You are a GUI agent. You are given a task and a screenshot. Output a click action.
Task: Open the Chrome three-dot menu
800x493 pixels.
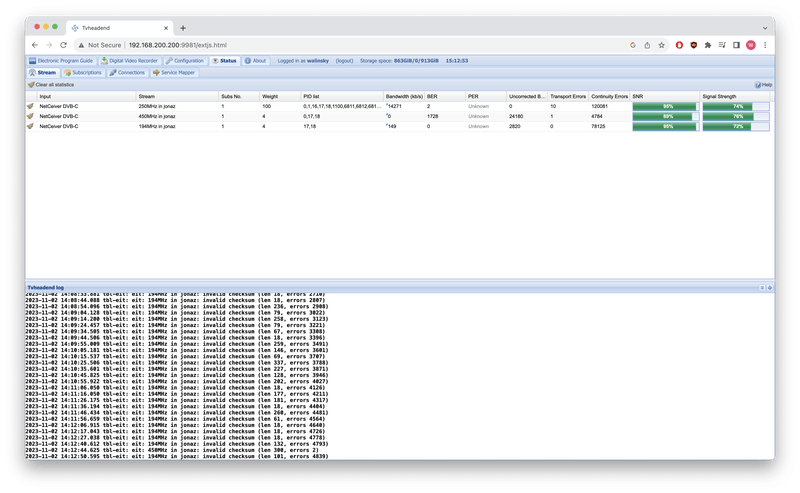[x=765, y=45]
